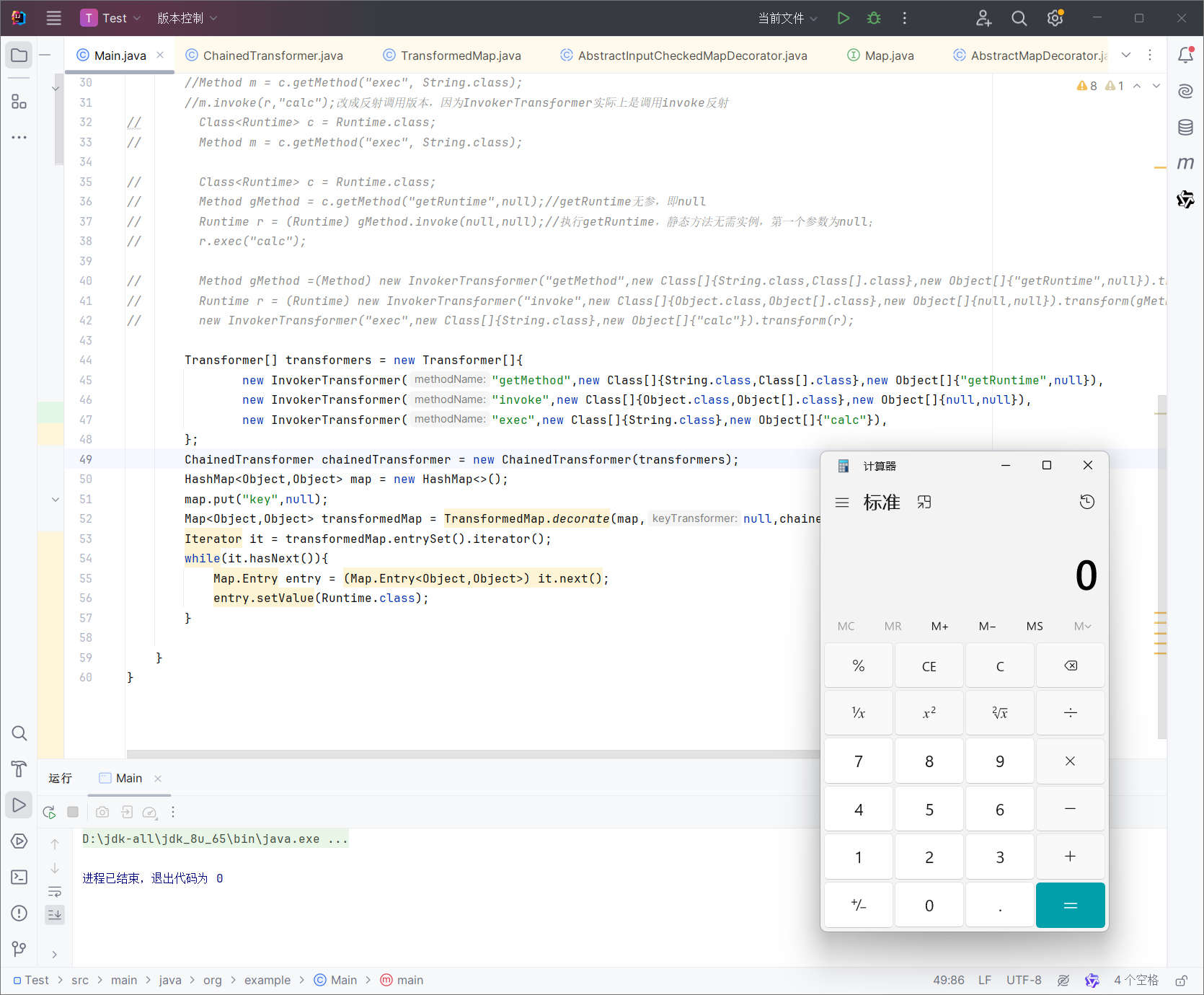Image resolution: width=1204 pixels, height=995 pixels.
Task: Toggle soft-wrap in run console
Action: (55, 891)
